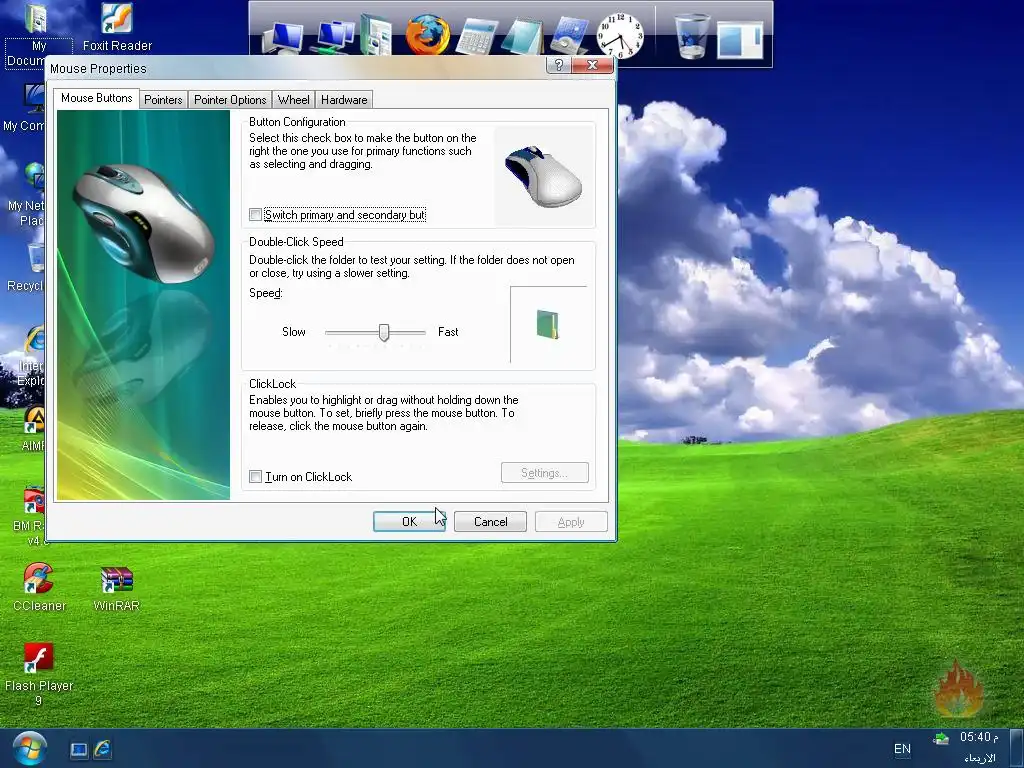
Task: Click the Apply button
Action: pos(571,522)
